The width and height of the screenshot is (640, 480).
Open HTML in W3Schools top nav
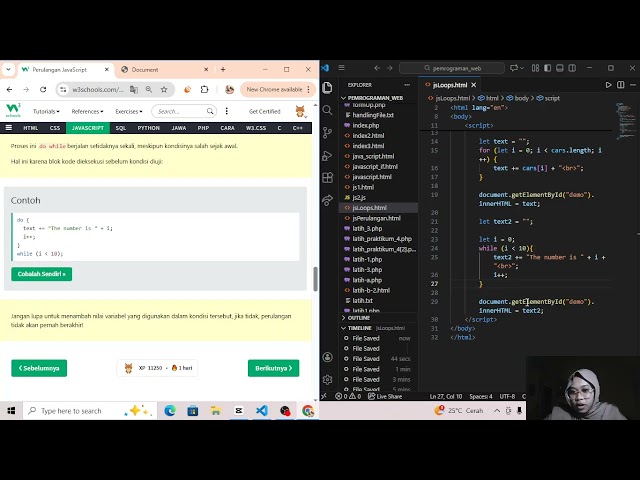[31, 128]
